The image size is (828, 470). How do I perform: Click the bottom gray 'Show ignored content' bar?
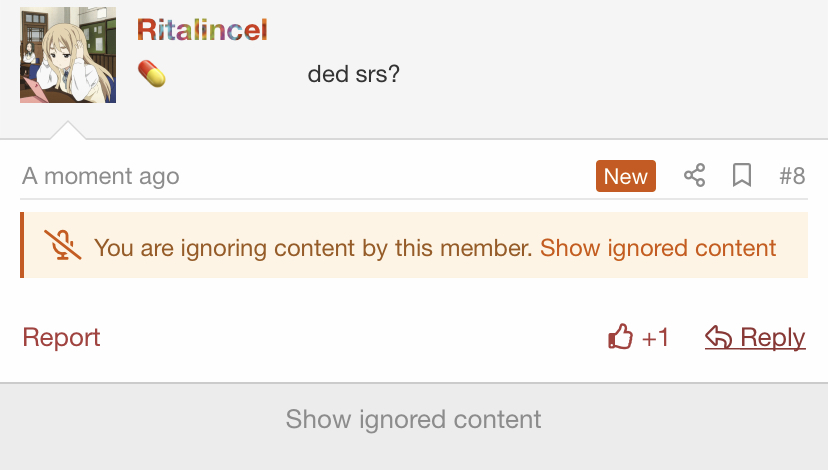414,419
